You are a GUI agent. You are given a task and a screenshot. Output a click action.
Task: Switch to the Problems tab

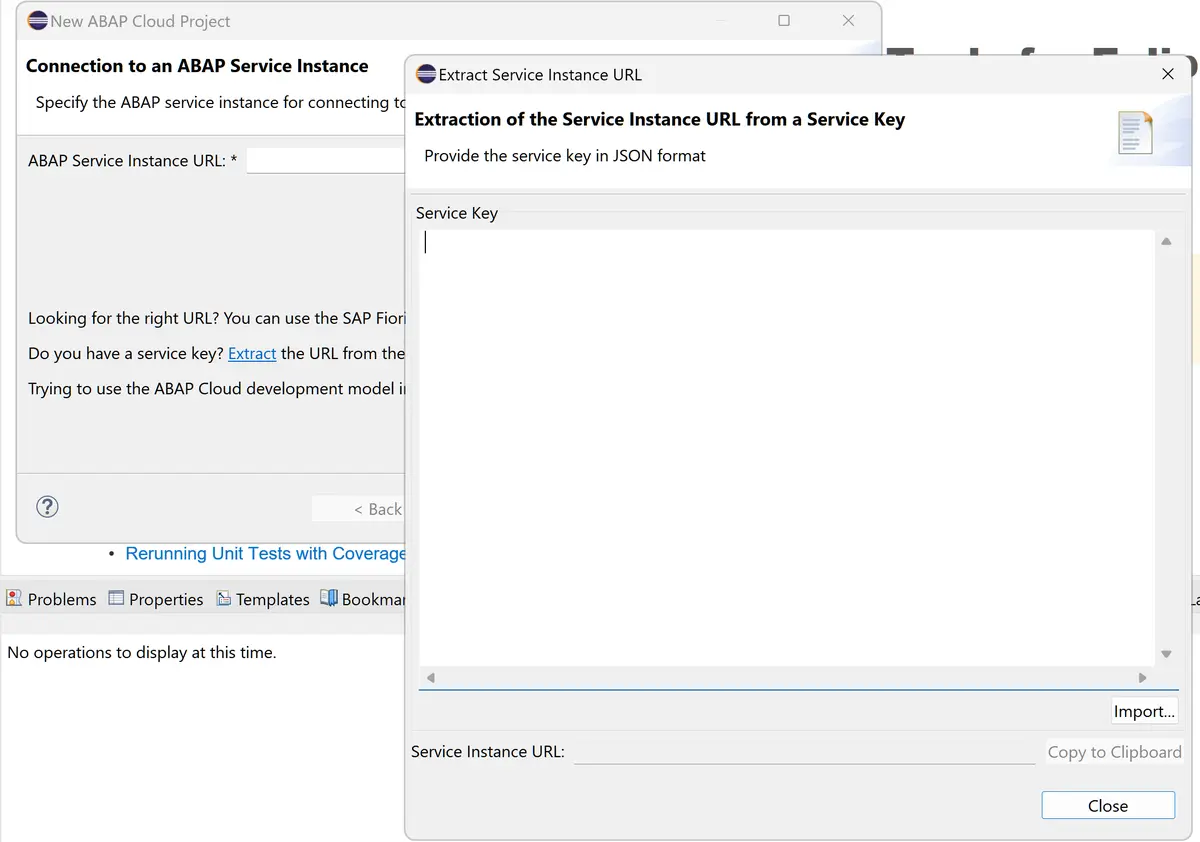coord(51,599)
